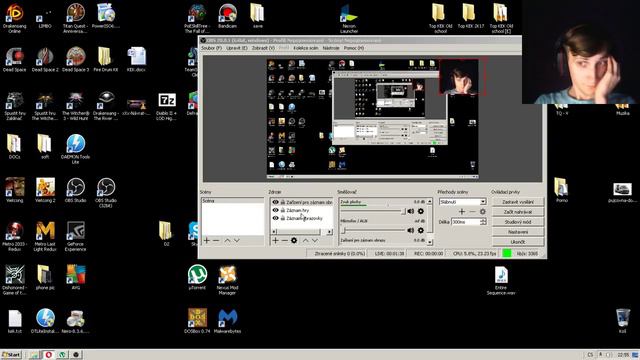Click the webcam overlay in OBS preview
The image size is (640, 360).
(462, 77)
